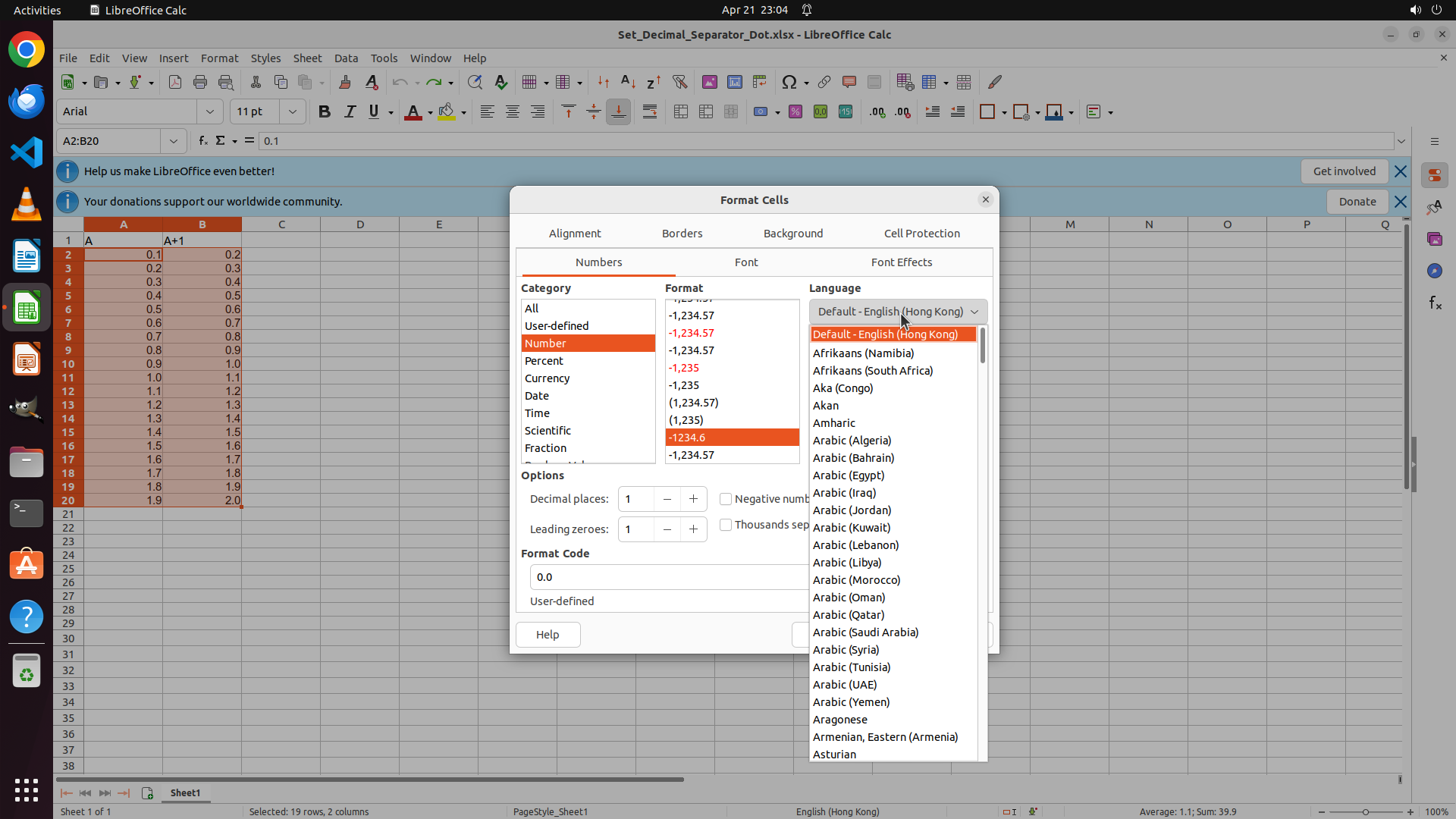The height and width of the screenshot is (819, 1456).
Task: Click the Sort Ascending toolbar icon
Action: [x=628, y=82]
